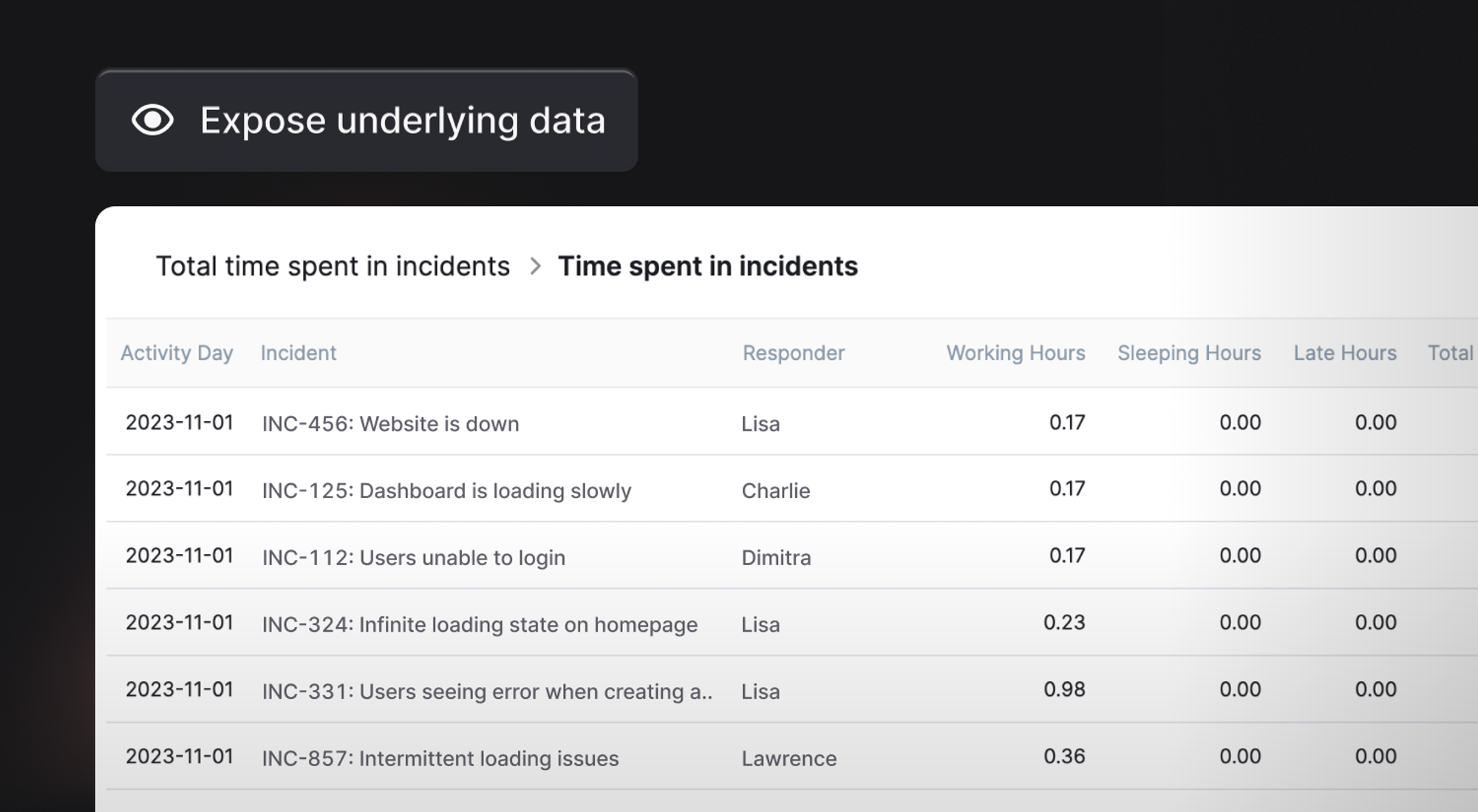1478x812 pixels.
Task: Click the eye icon beside Expose underlying data
Action: pyautogui.click(x=152, y=120)
